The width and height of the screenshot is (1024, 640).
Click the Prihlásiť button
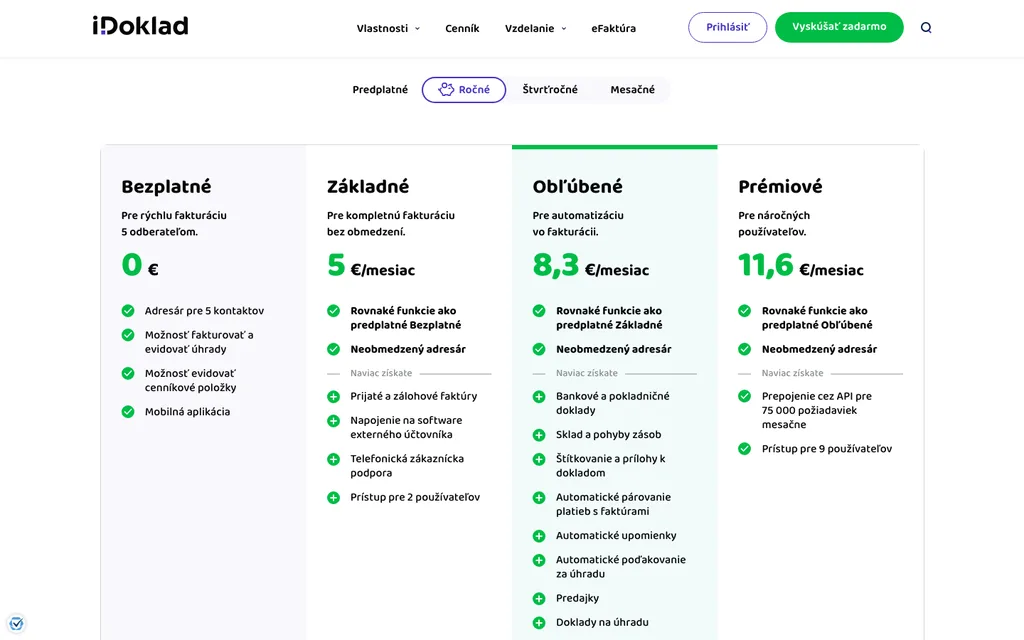pyautogui.click(x=728, y=27)
